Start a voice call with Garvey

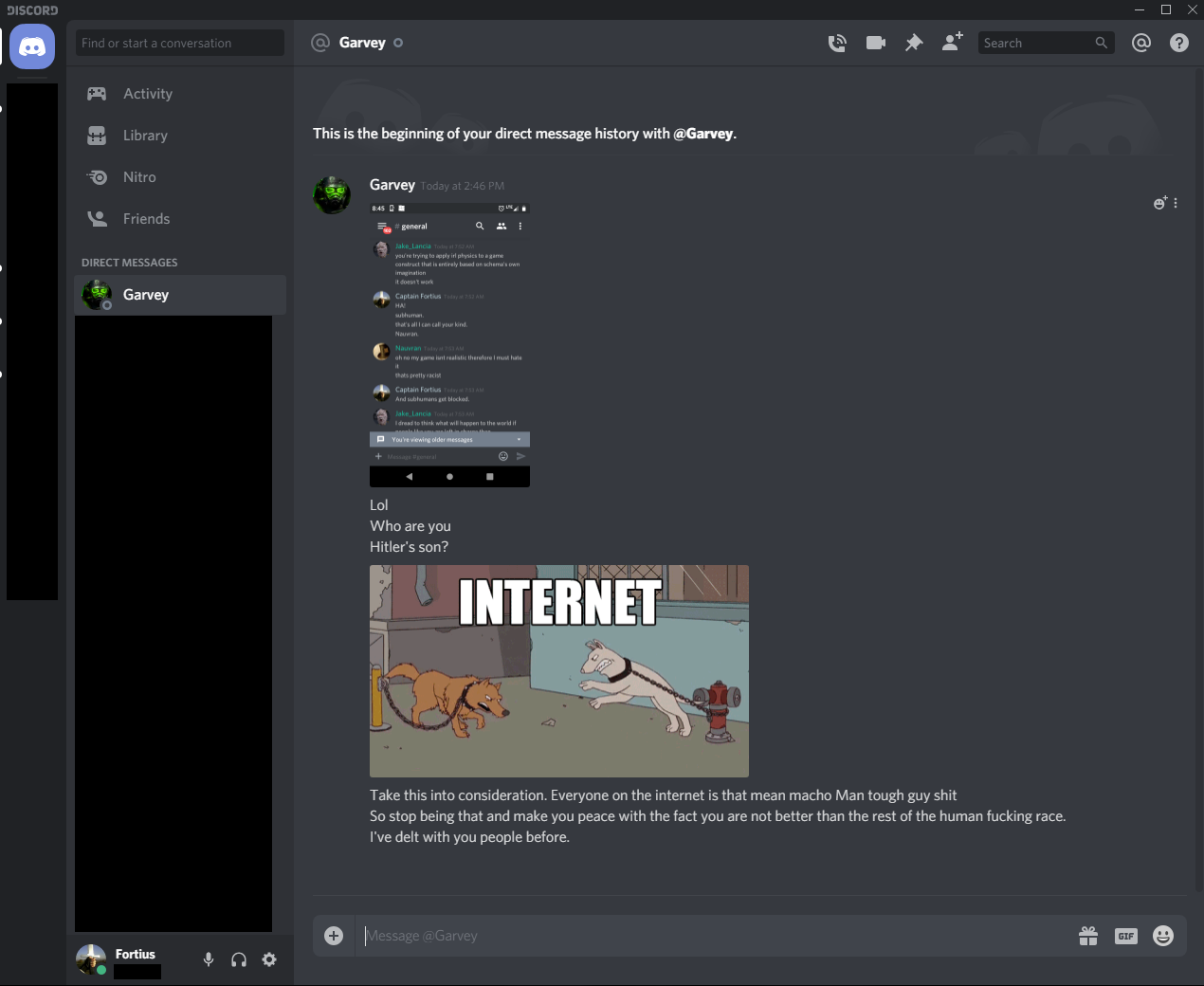pyautogui.click(x=837, y=43)
